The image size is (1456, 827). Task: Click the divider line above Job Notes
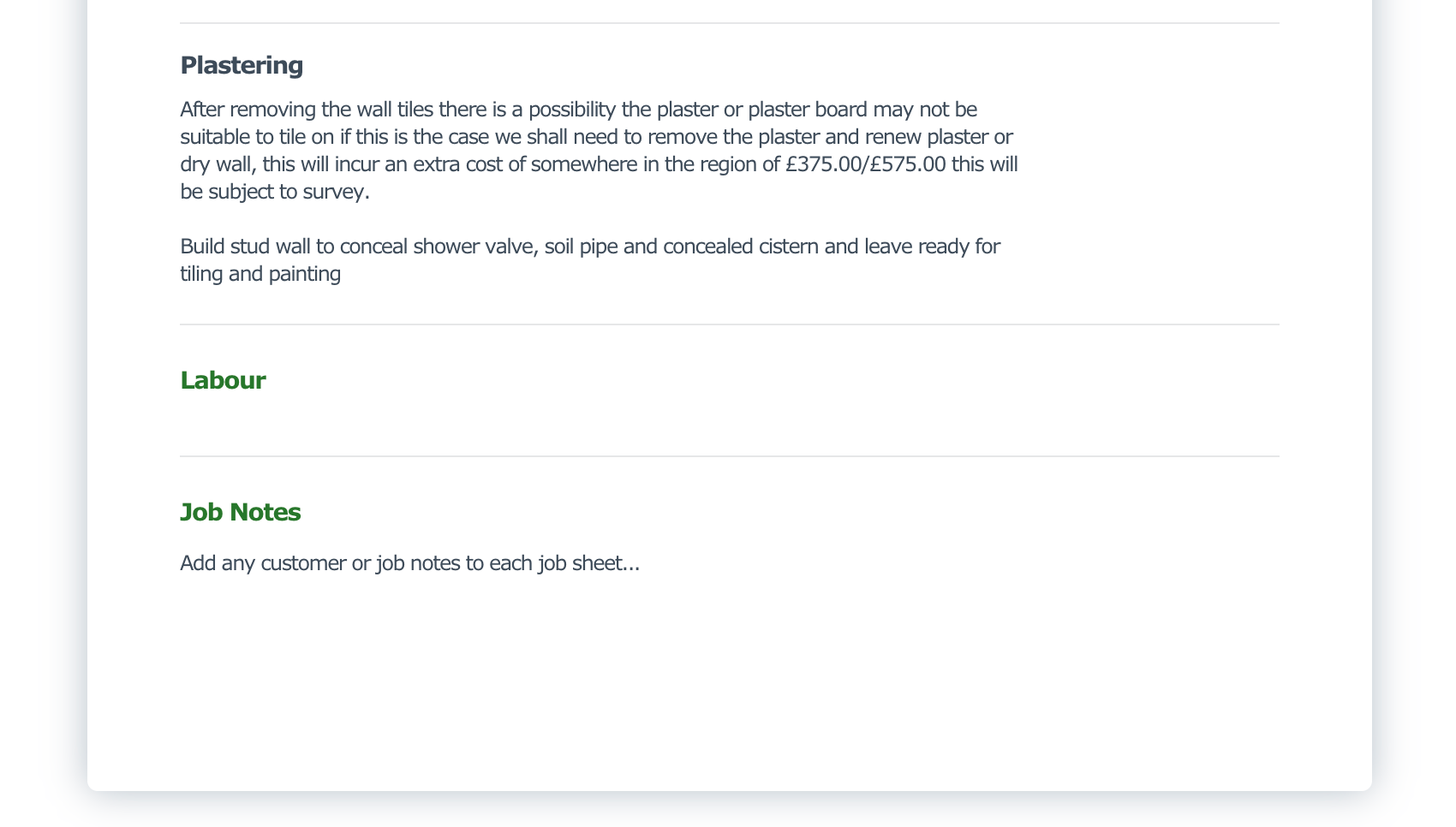tap(730, 456)
